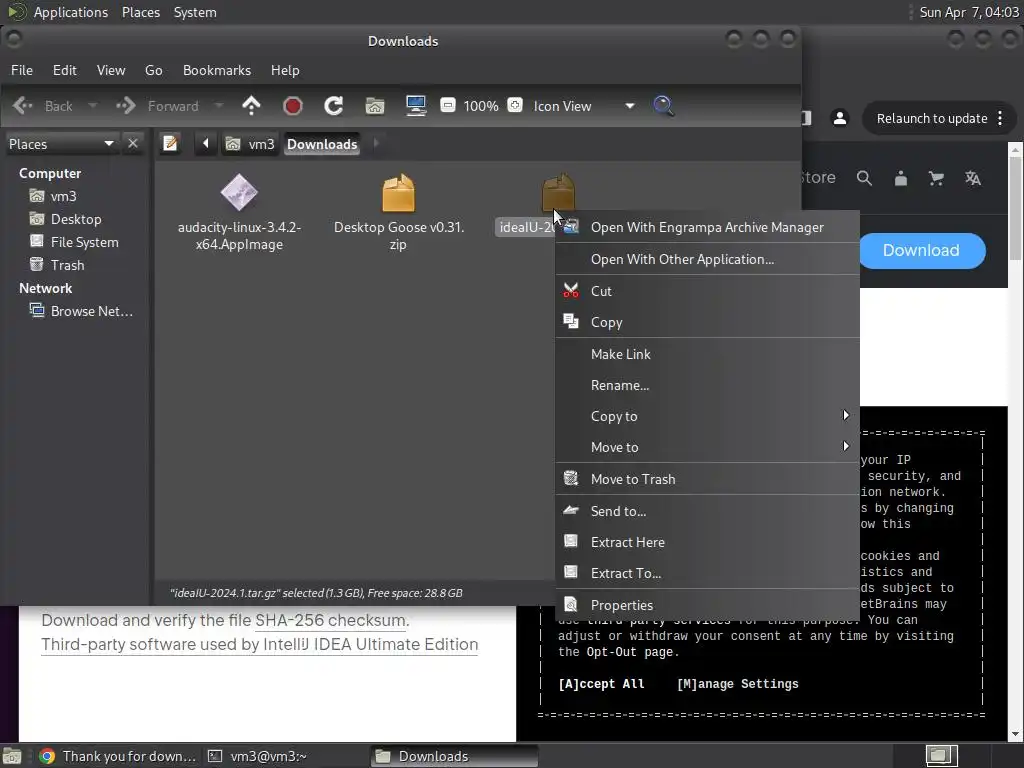Open the Bookmarks menu

click(x=217, y=70)
